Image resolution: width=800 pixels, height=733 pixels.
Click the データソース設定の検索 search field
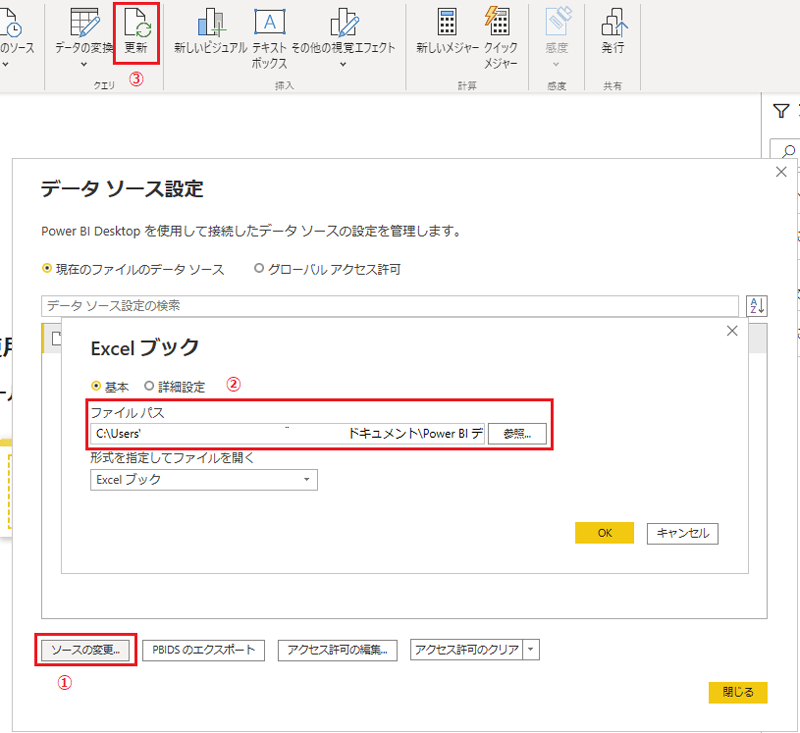pyautogui.click(x=390, y=306)
